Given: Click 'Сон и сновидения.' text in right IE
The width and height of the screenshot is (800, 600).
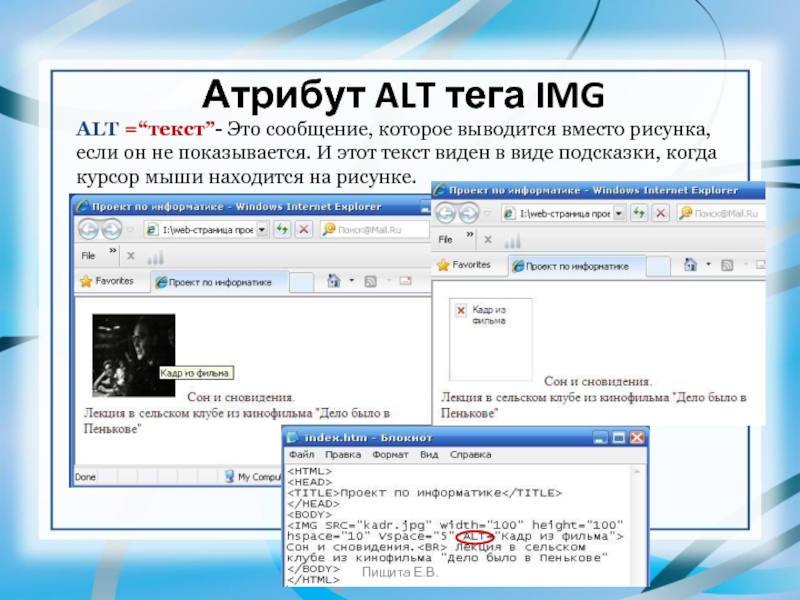Looking at the screenshot, I should tap(598, 381).
